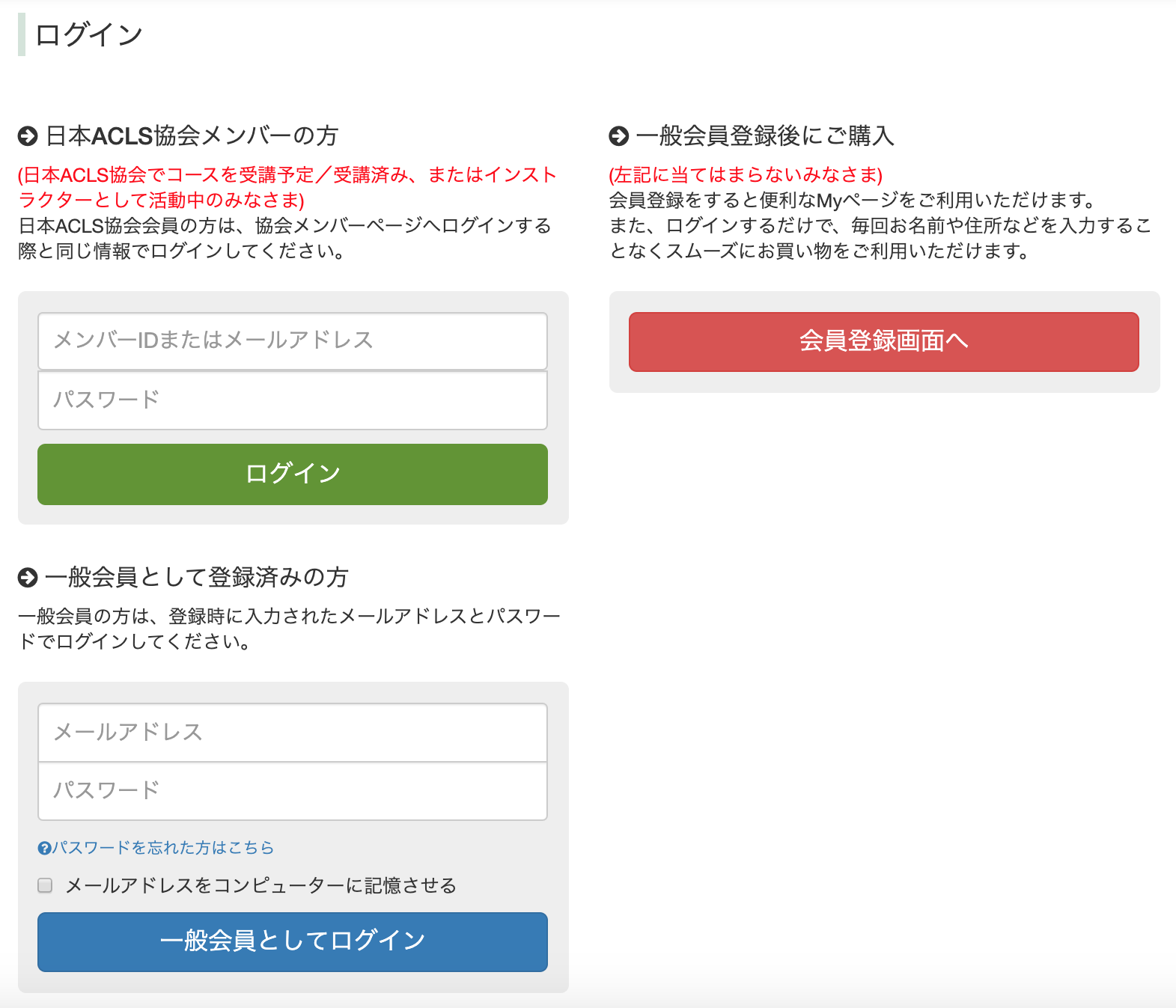Click the 一般会員登録後にご購入 heading text
The height and width of the screenshot is (1008, 1176).
(765, 135)
